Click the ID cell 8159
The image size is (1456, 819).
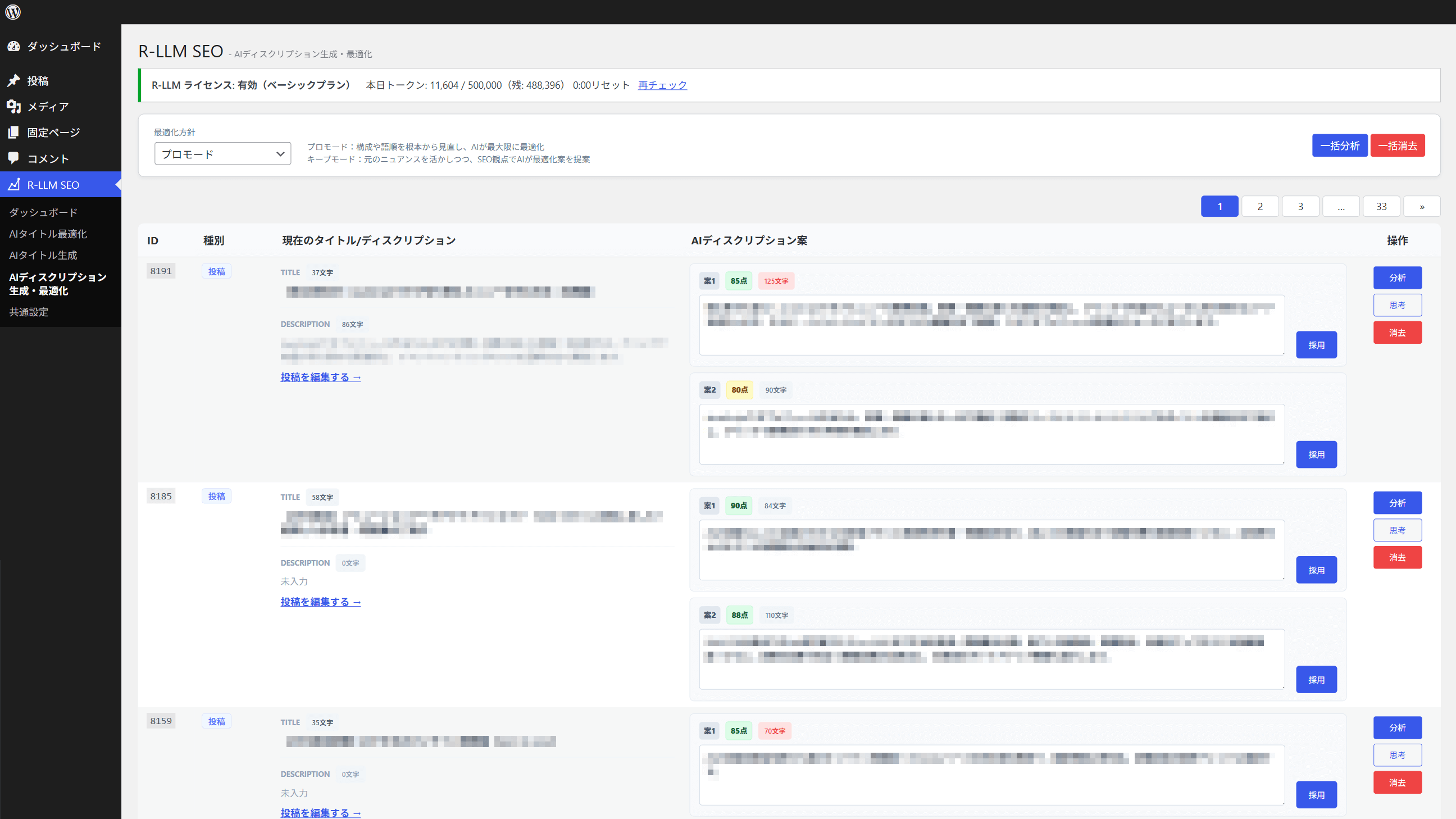[161, 721]
